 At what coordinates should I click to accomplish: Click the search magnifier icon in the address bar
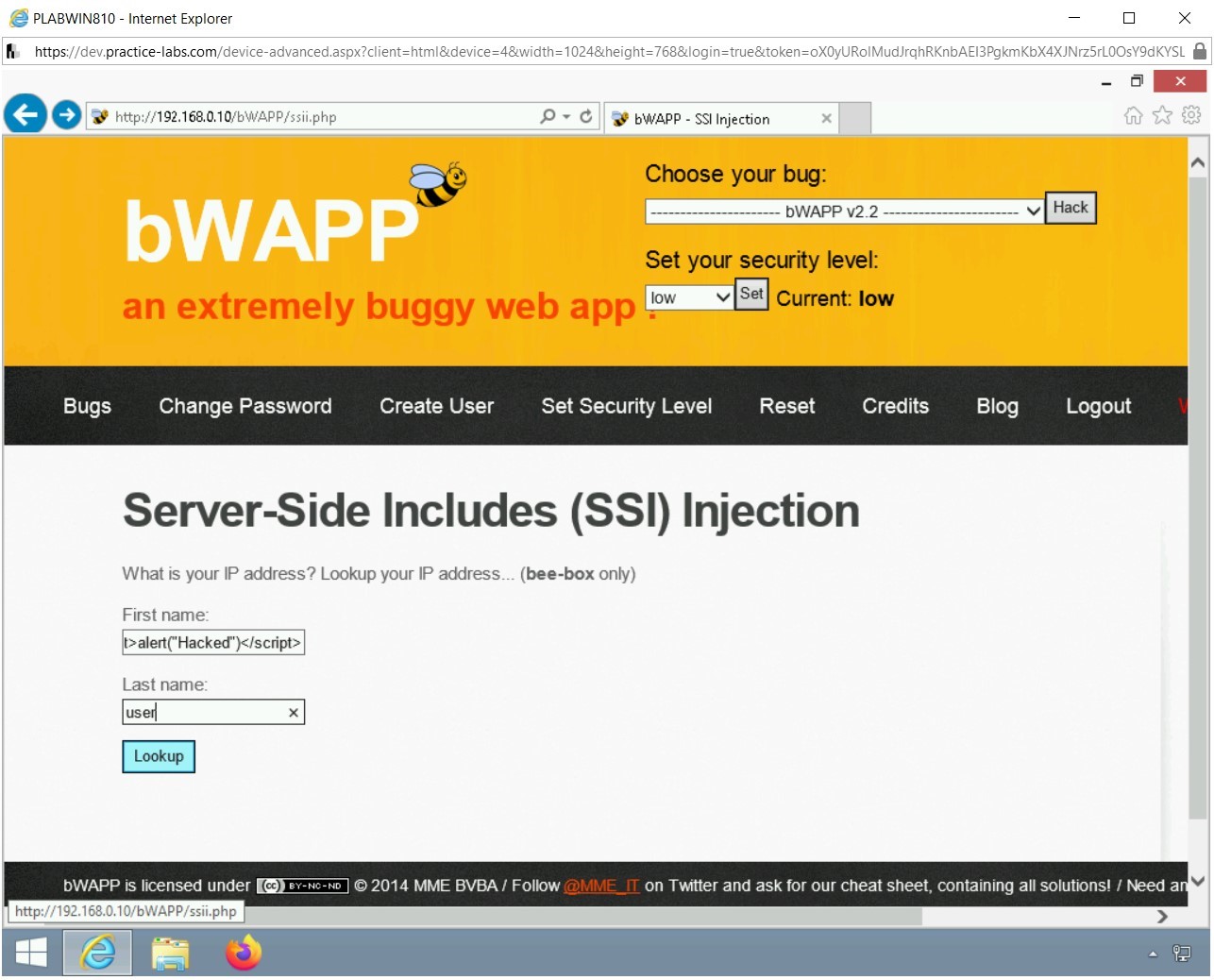click(546, 116)
